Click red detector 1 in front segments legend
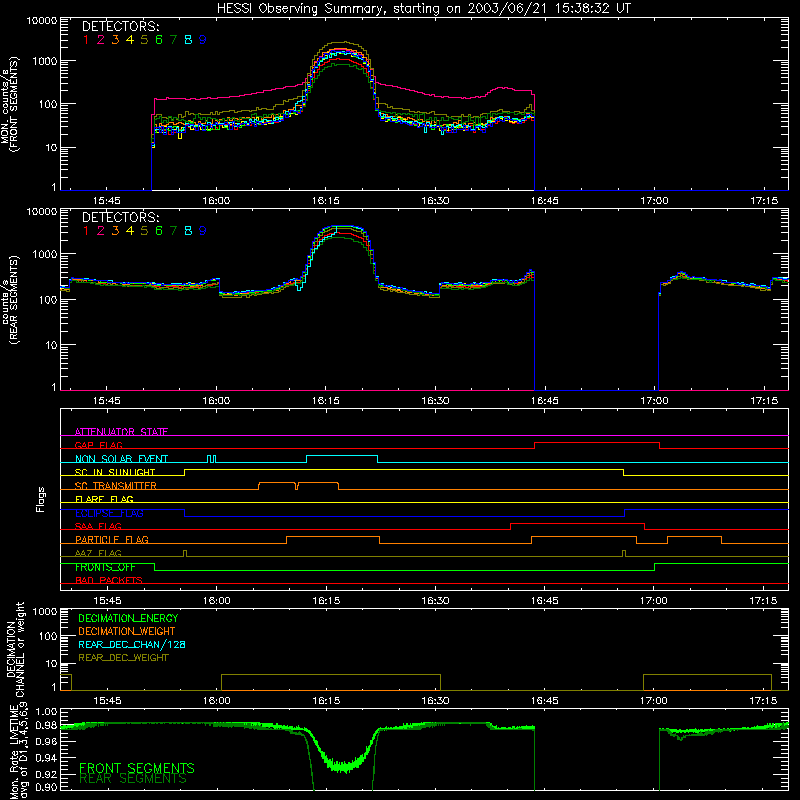Screen dimensions: 800x800 point(86,40)
